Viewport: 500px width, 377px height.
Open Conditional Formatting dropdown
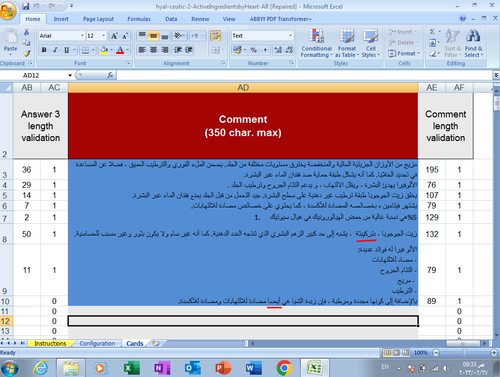tap(316, 43)
